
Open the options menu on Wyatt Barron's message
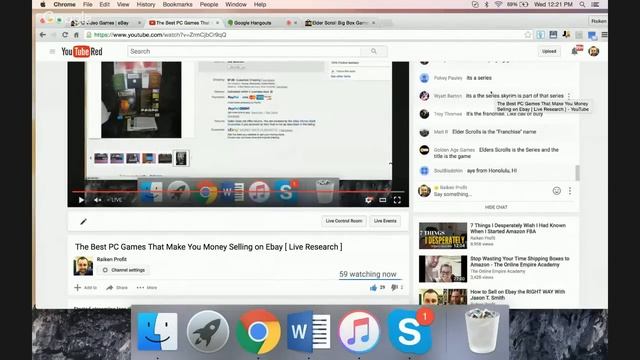click(x=569, y=96)
